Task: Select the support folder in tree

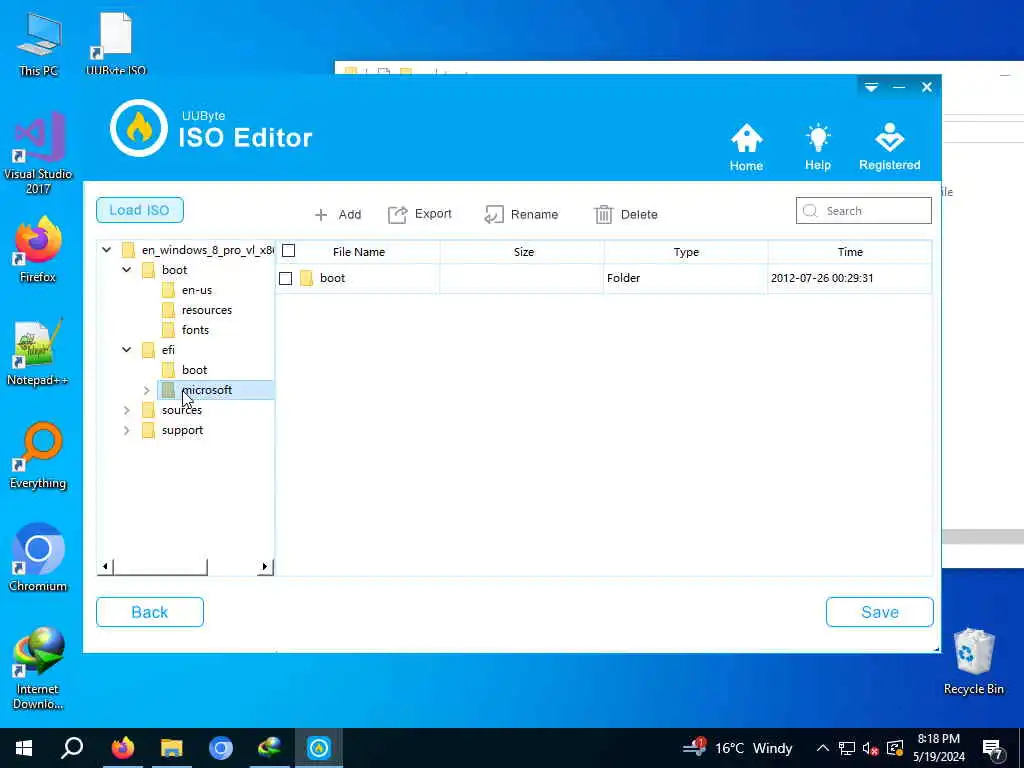Action: (x=182, y=430)
